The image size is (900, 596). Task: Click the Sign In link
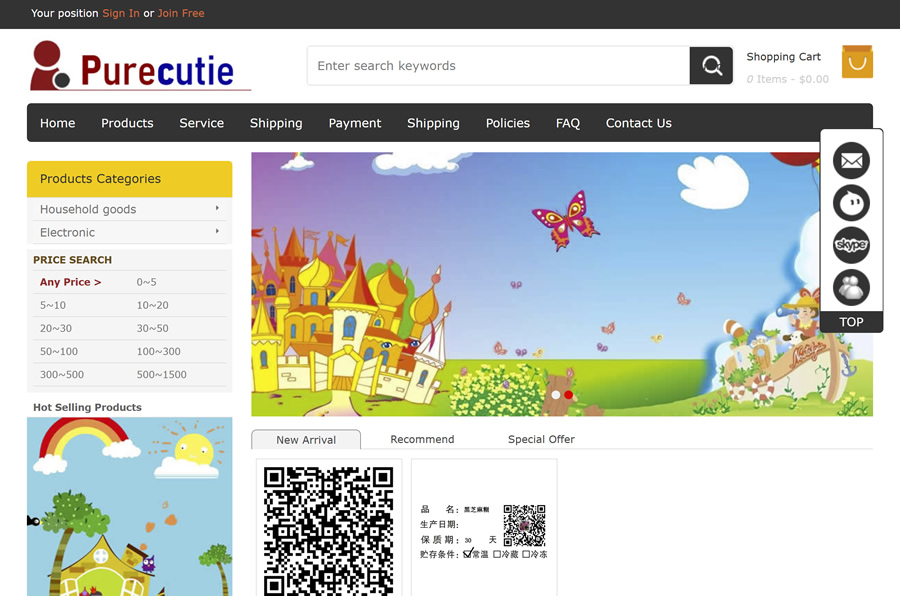(x=121, y=13)
